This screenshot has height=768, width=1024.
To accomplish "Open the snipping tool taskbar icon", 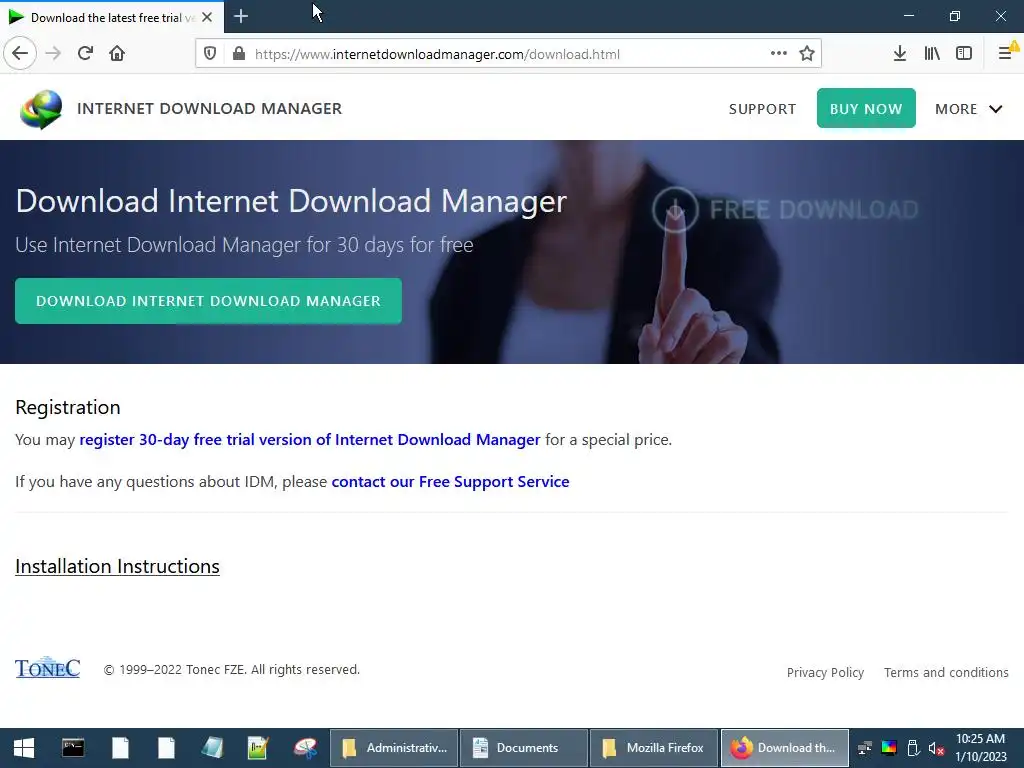I will point(305,748).
